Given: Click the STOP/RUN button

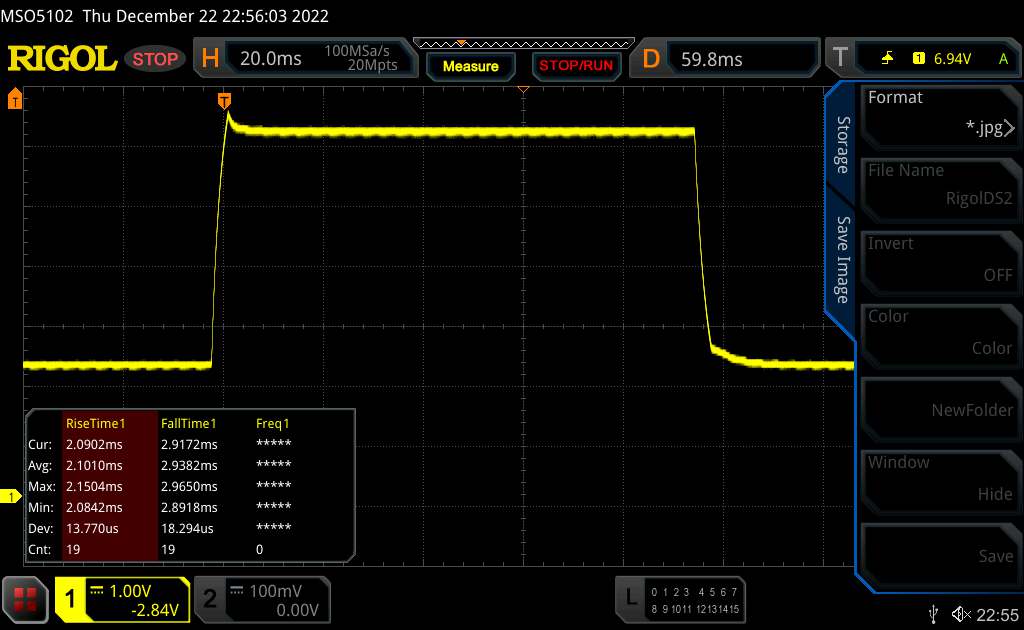Looking at the screenshot, I should click(576, 66).
